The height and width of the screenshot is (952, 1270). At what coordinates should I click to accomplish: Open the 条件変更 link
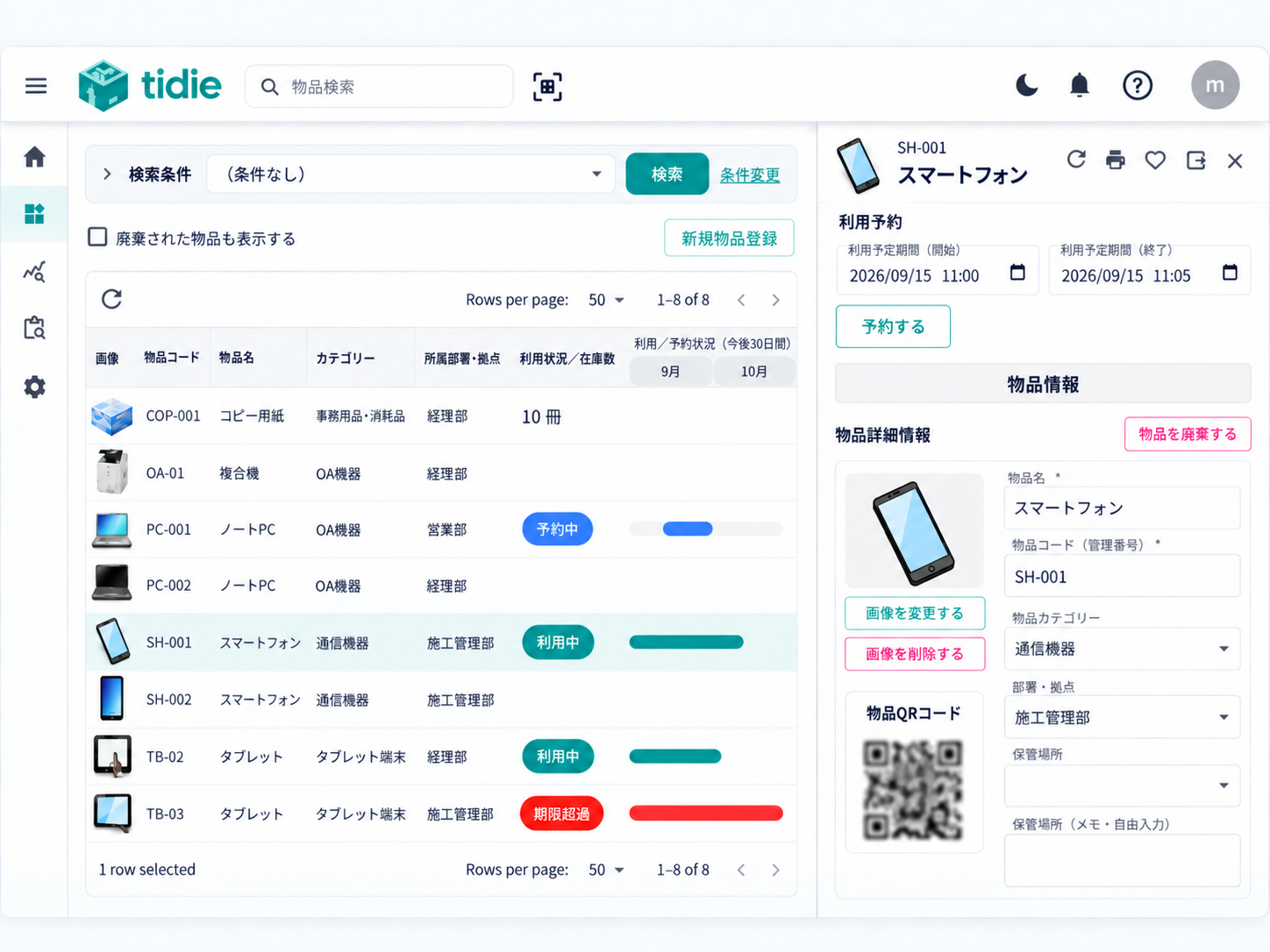tap(750, 174)
